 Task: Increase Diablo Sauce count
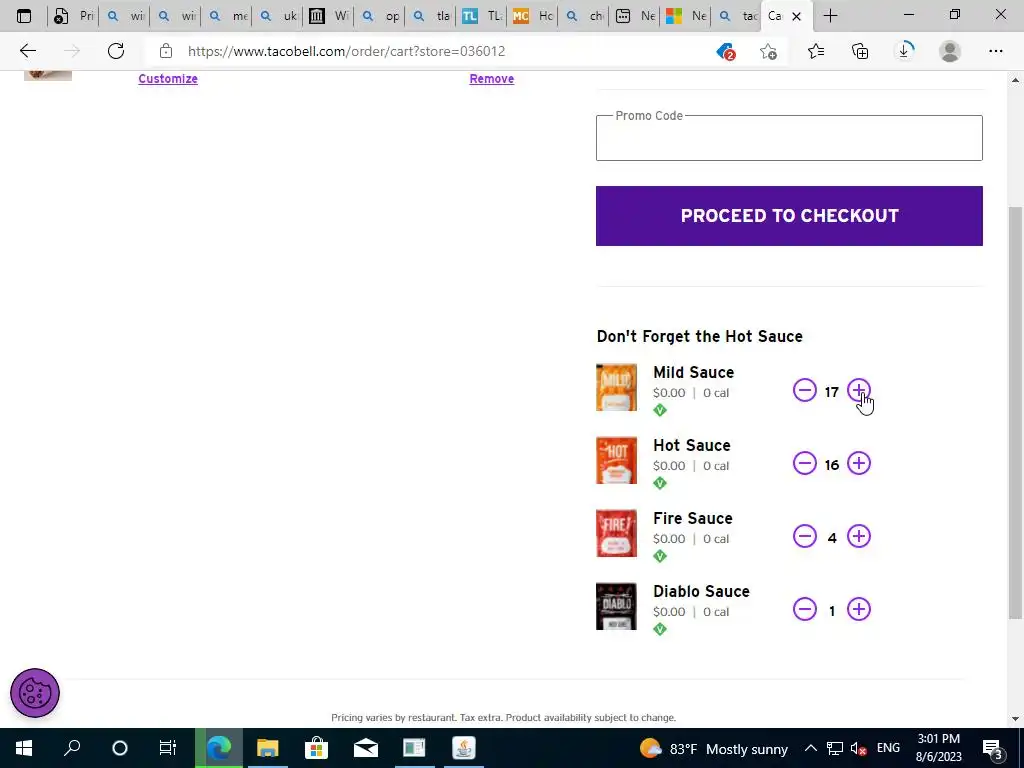(859, 609)
